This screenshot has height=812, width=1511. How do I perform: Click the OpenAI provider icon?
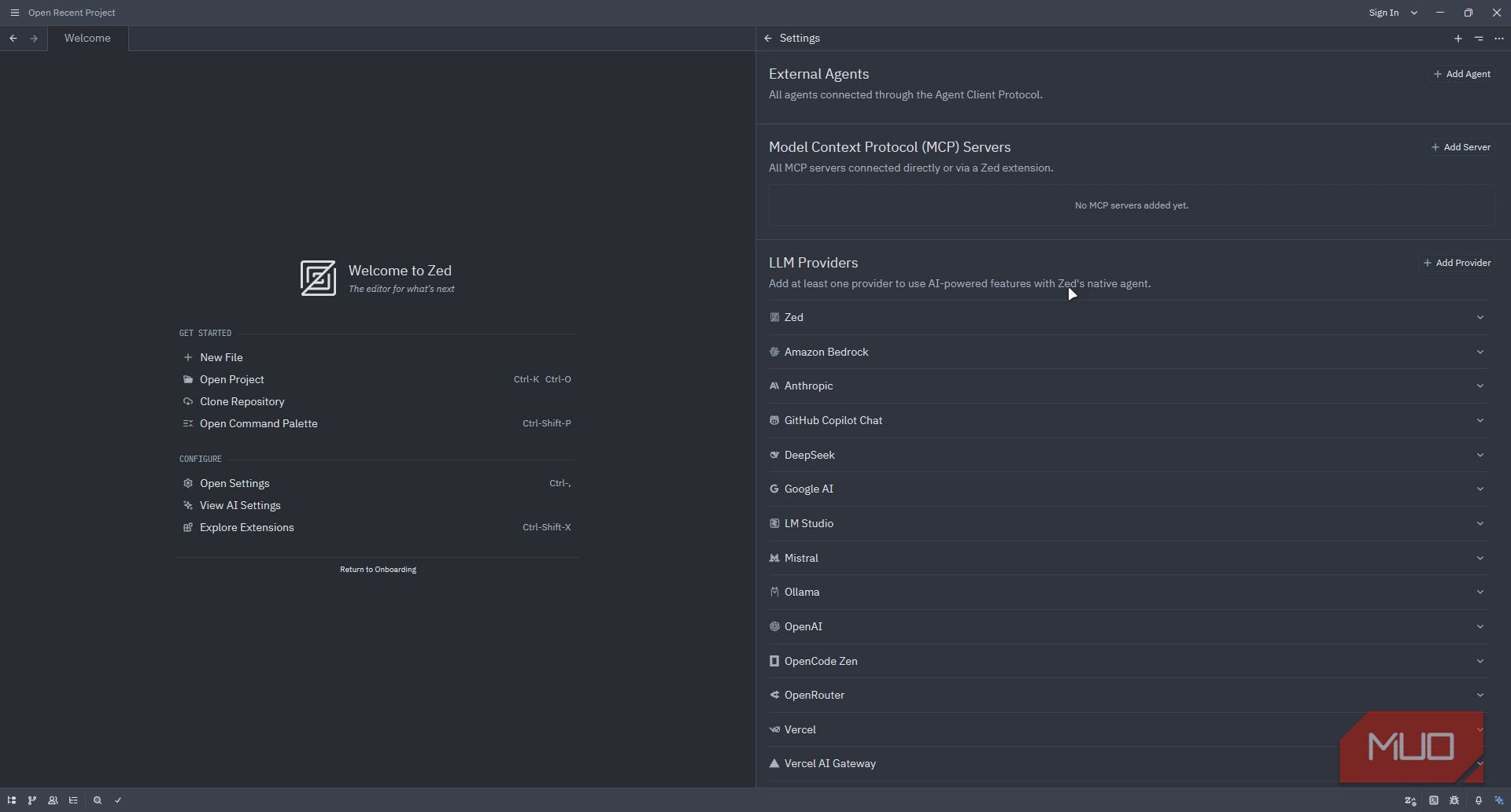pyautogui.click(x=774, y=627)
